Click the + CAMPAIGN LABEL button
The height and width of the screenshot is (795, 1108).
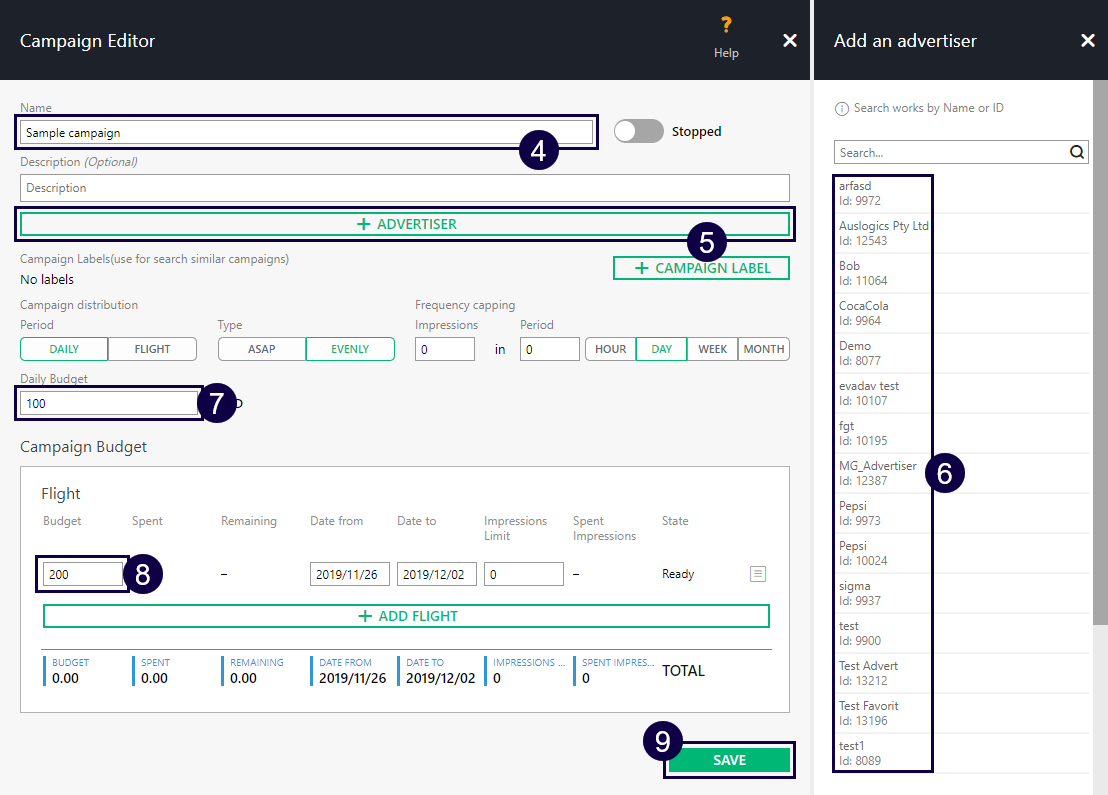pos(701,268)
